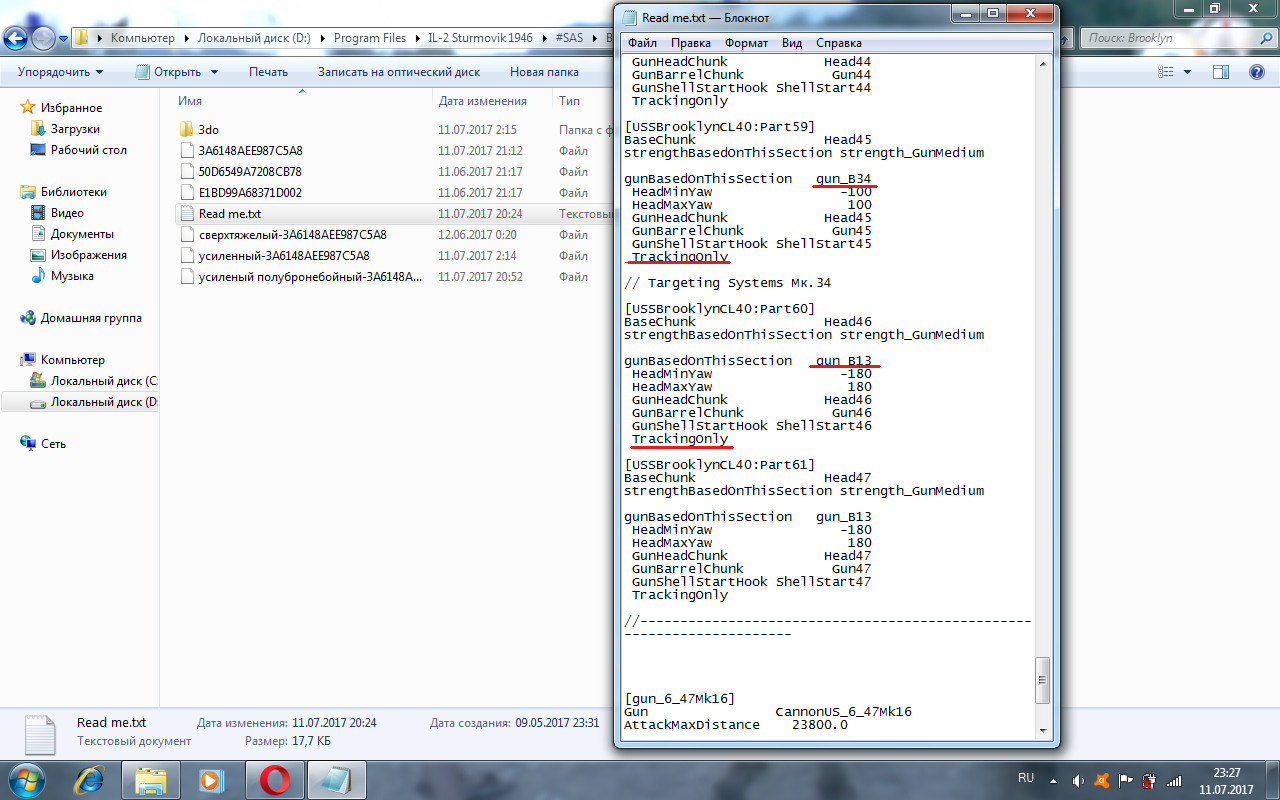The image size is (1280, 800).
Task: Click the Локальный диск (C:) drive icon
Action: pyautogui.click(x=38, y=381)
